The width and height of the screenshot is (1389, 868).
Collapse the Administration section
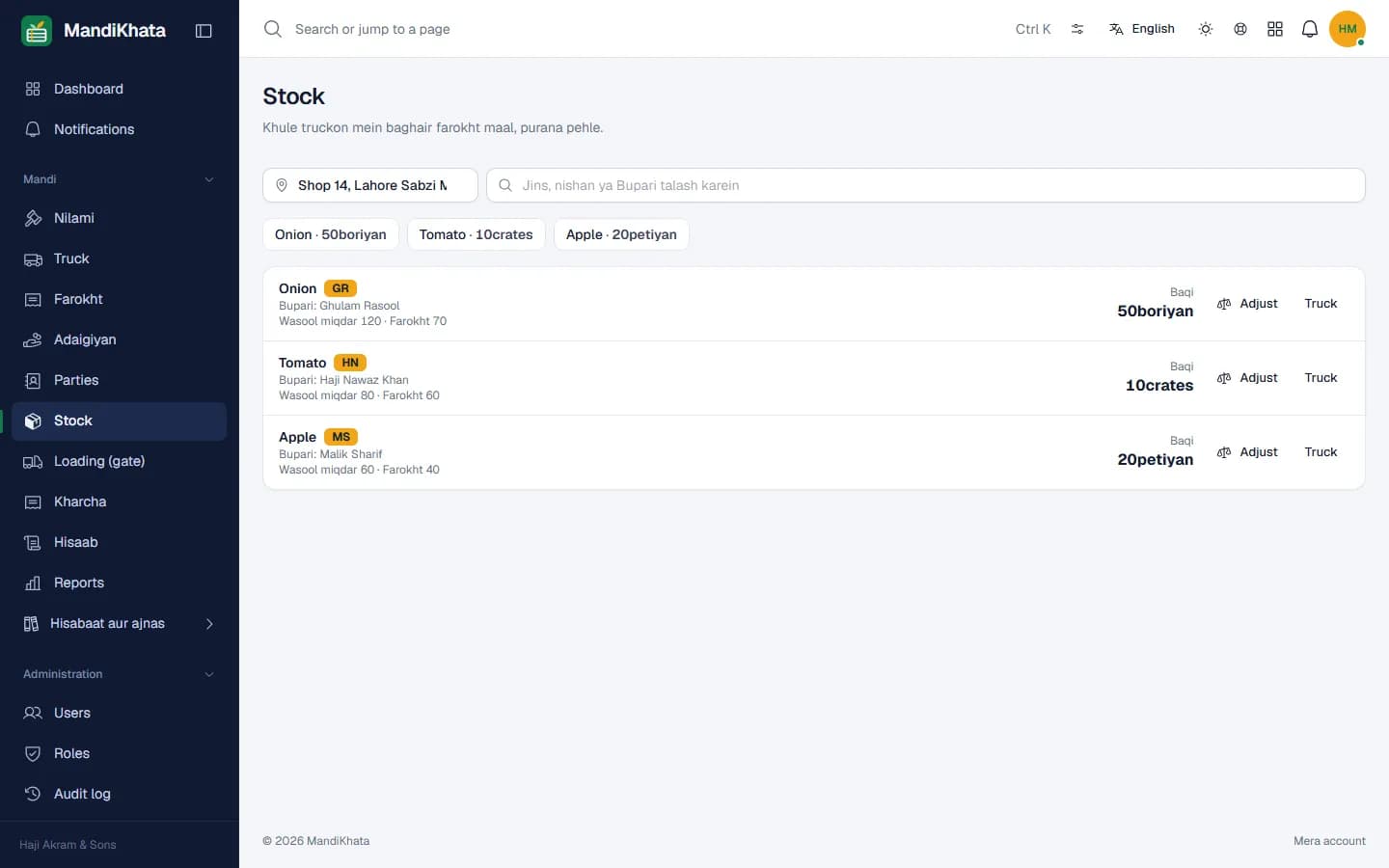coord(209,674)
